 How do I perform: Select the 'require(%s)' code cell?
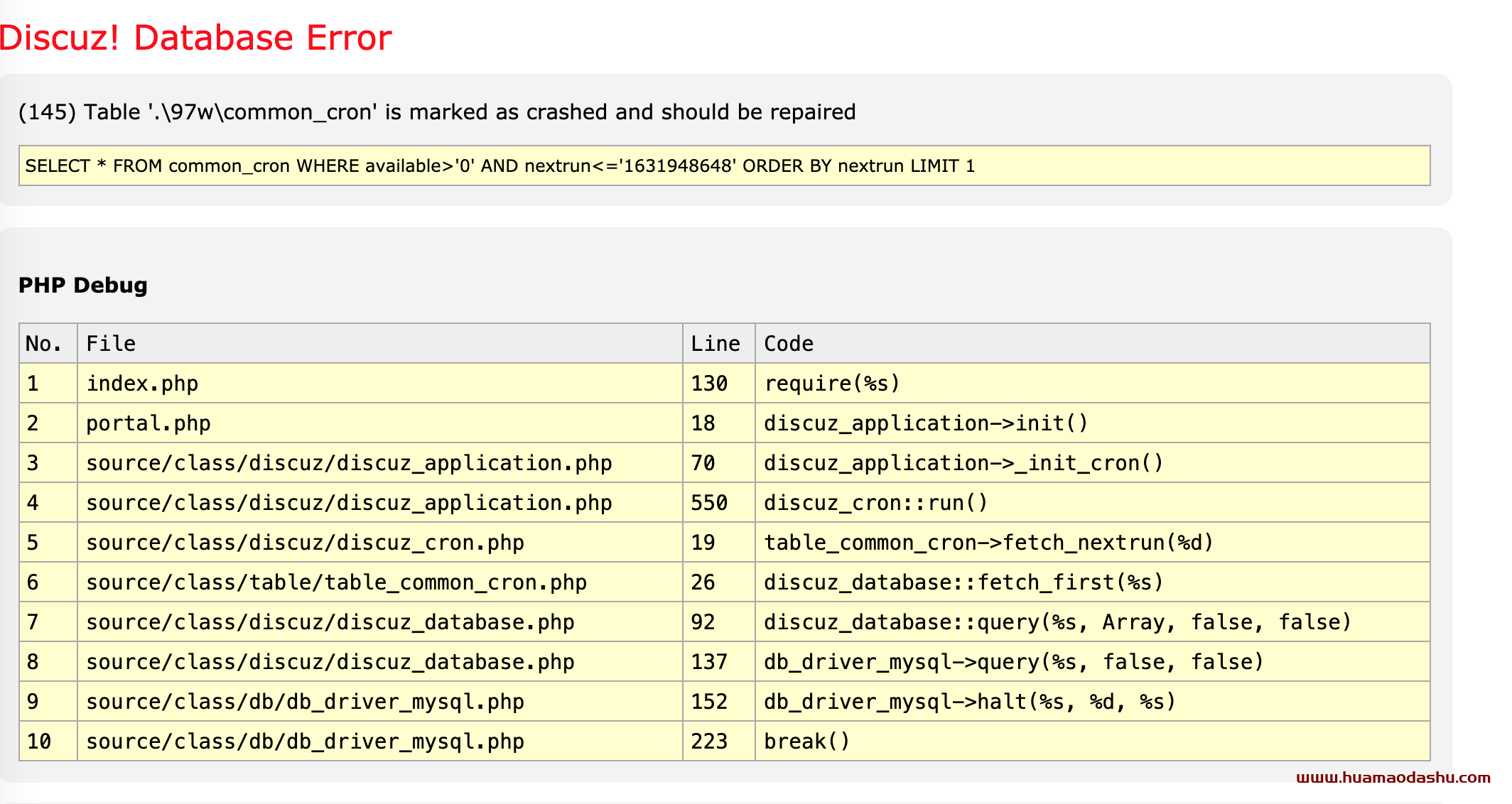(1092, 384)
